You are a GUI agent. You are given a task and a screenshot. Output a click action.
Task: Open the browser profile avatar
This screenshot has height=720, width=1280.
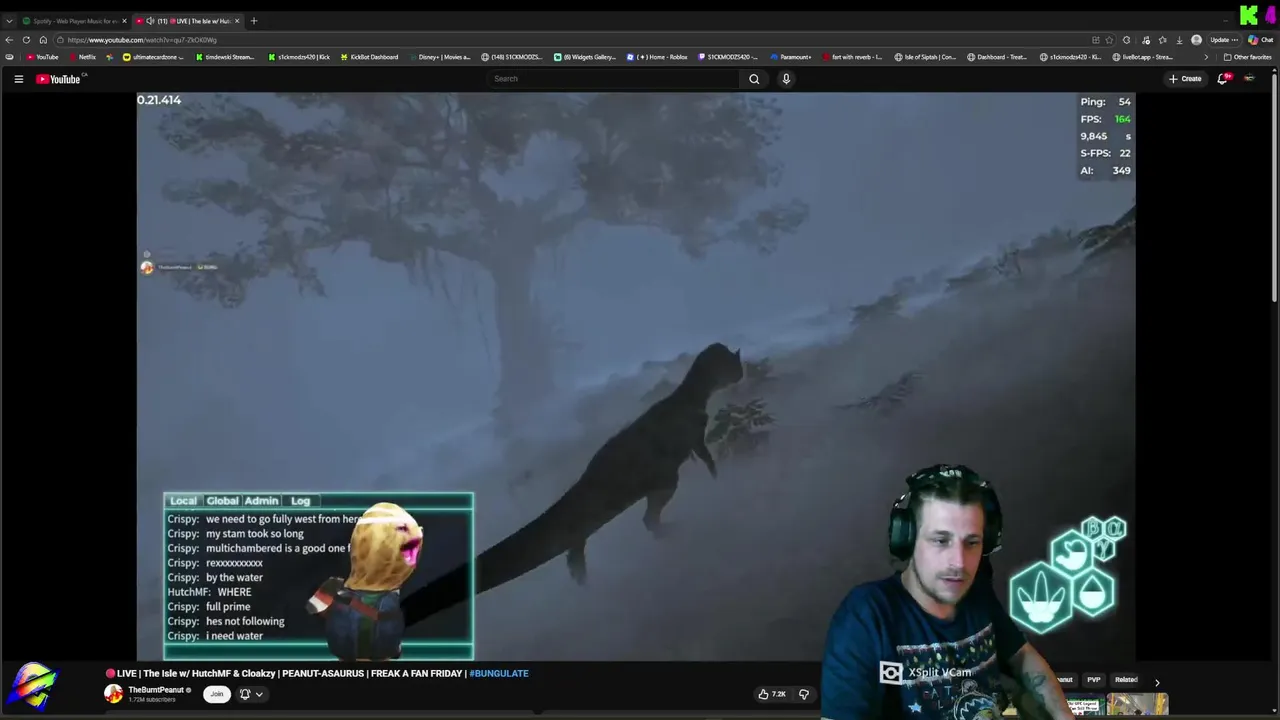[x=1196, y=40]
